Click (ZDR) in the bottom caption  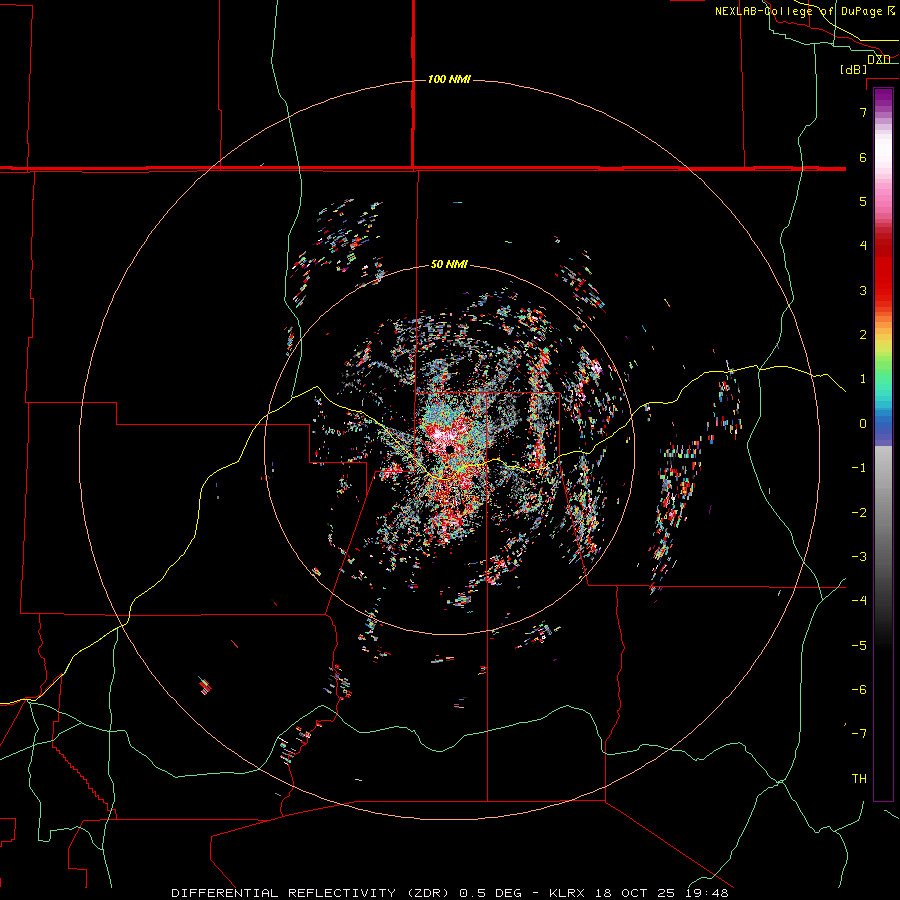[429, 893]
